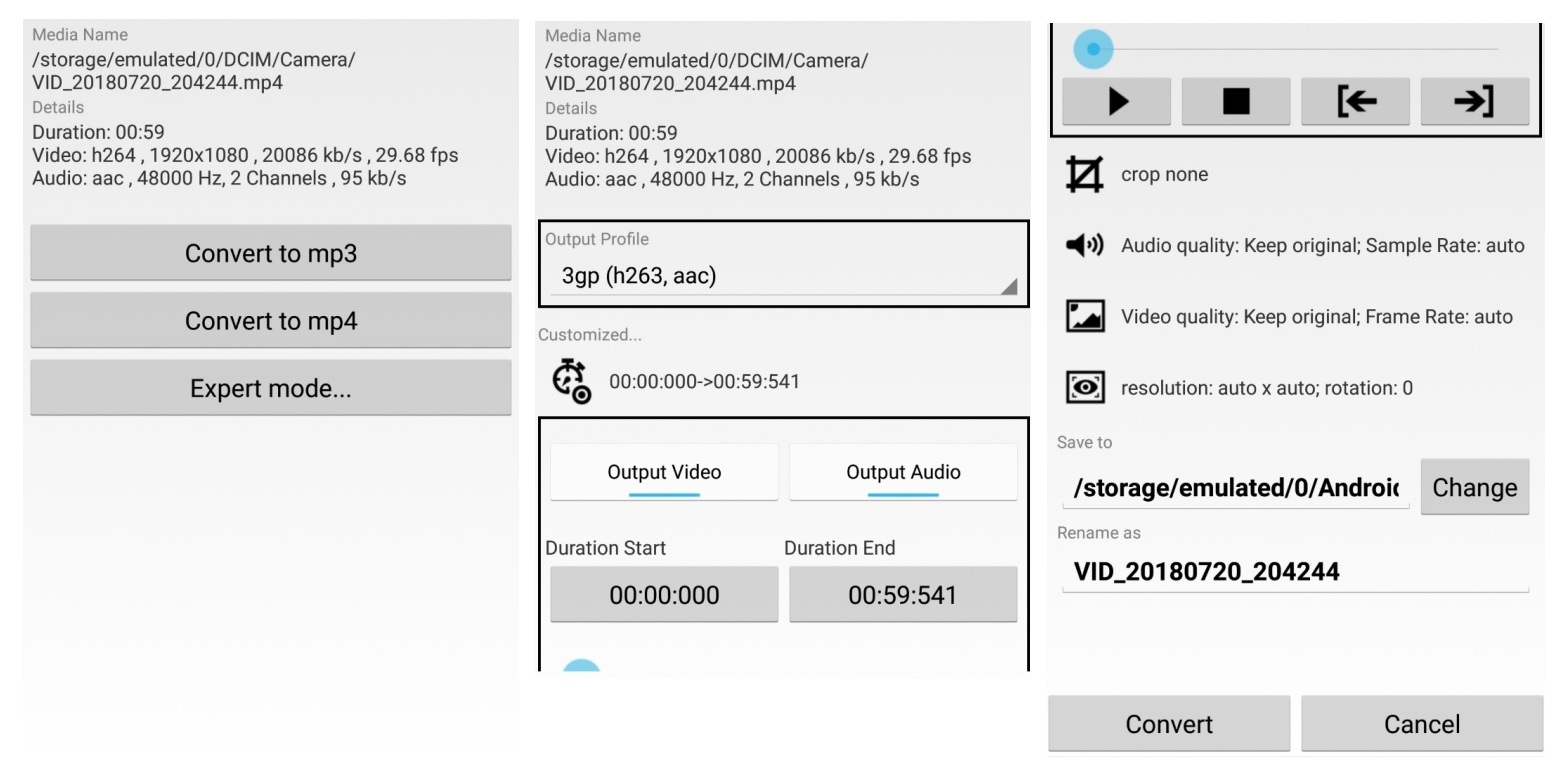Click the 00:00:000->00:59:541 trim range text
The image size is (1567, 777).
[704, 381]
